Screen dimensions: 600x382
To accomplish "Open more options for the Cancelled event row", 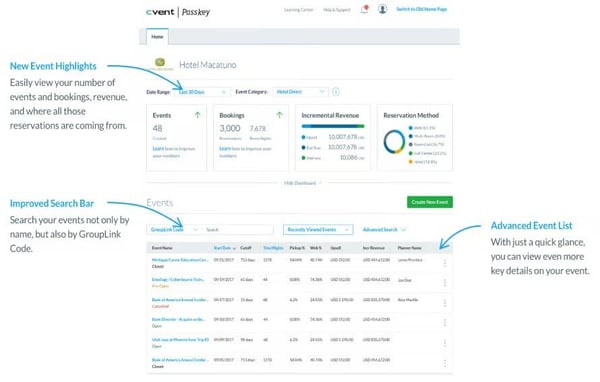I will coord(445,303).
